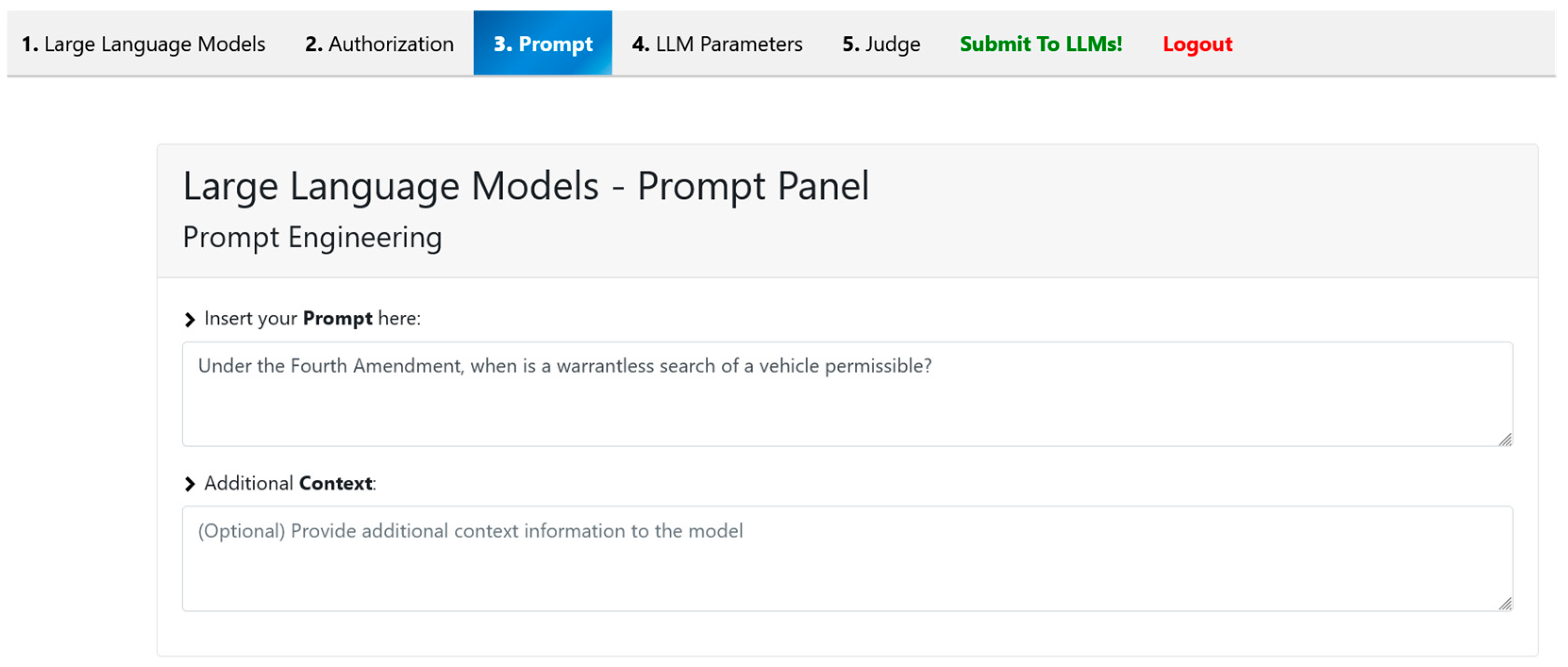Open the Large Language Models tab

tap(144, 44)
